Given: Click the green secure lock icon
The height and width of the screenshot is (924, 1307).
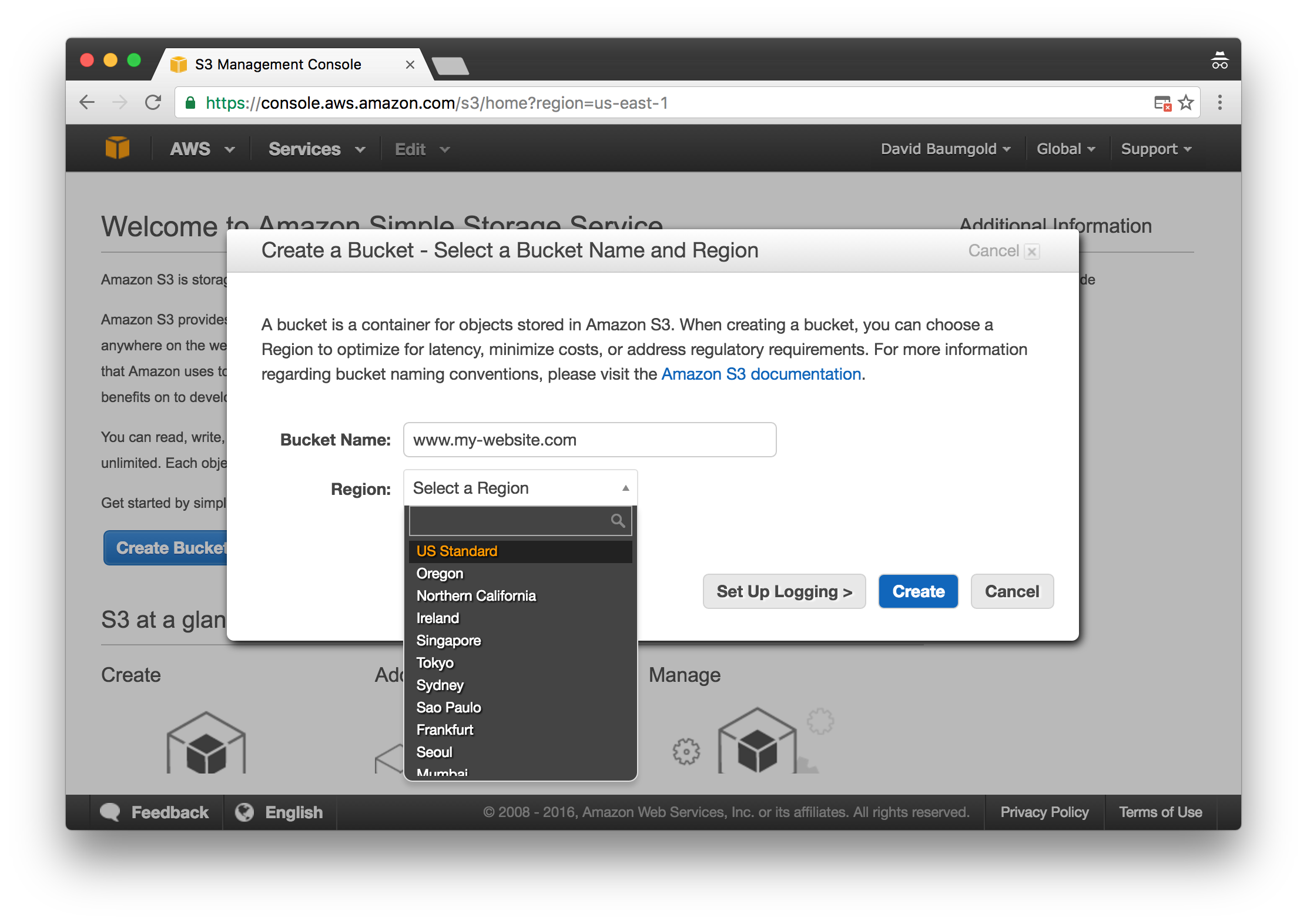Looking at the screenshot, I should click(x=190, y=103).
